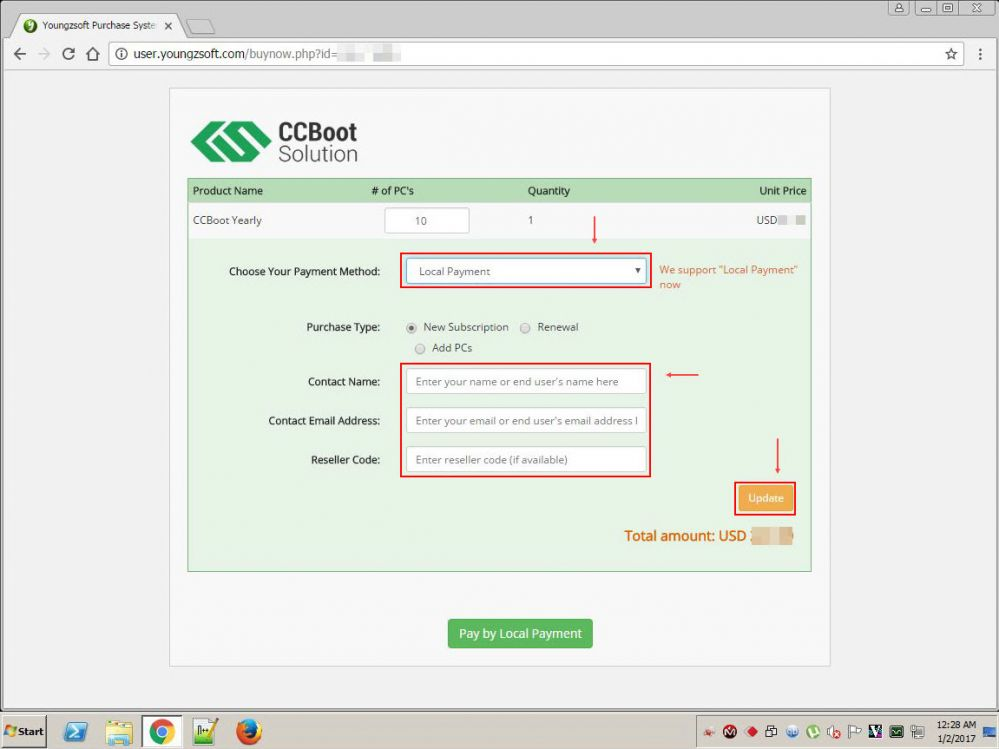The image size is (999, 749).
Task: Choose the Renewal purchase type
Action: (x=525, y=327)
